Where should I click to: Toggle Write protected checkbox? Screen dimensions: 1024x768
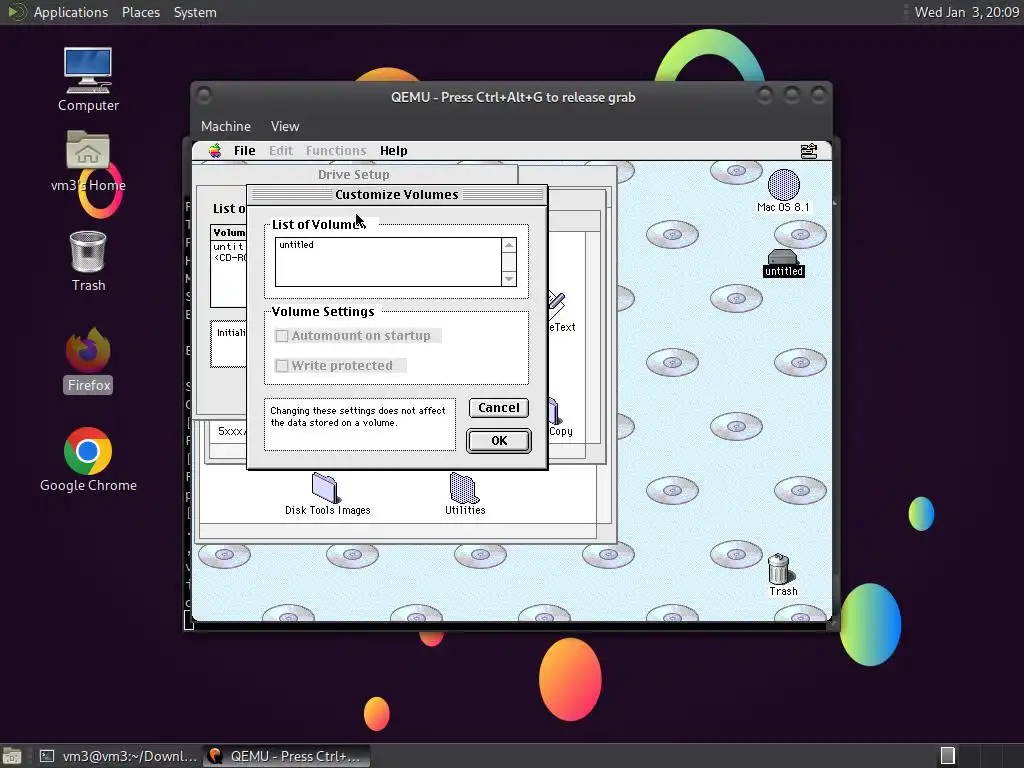tap(281, 366)
